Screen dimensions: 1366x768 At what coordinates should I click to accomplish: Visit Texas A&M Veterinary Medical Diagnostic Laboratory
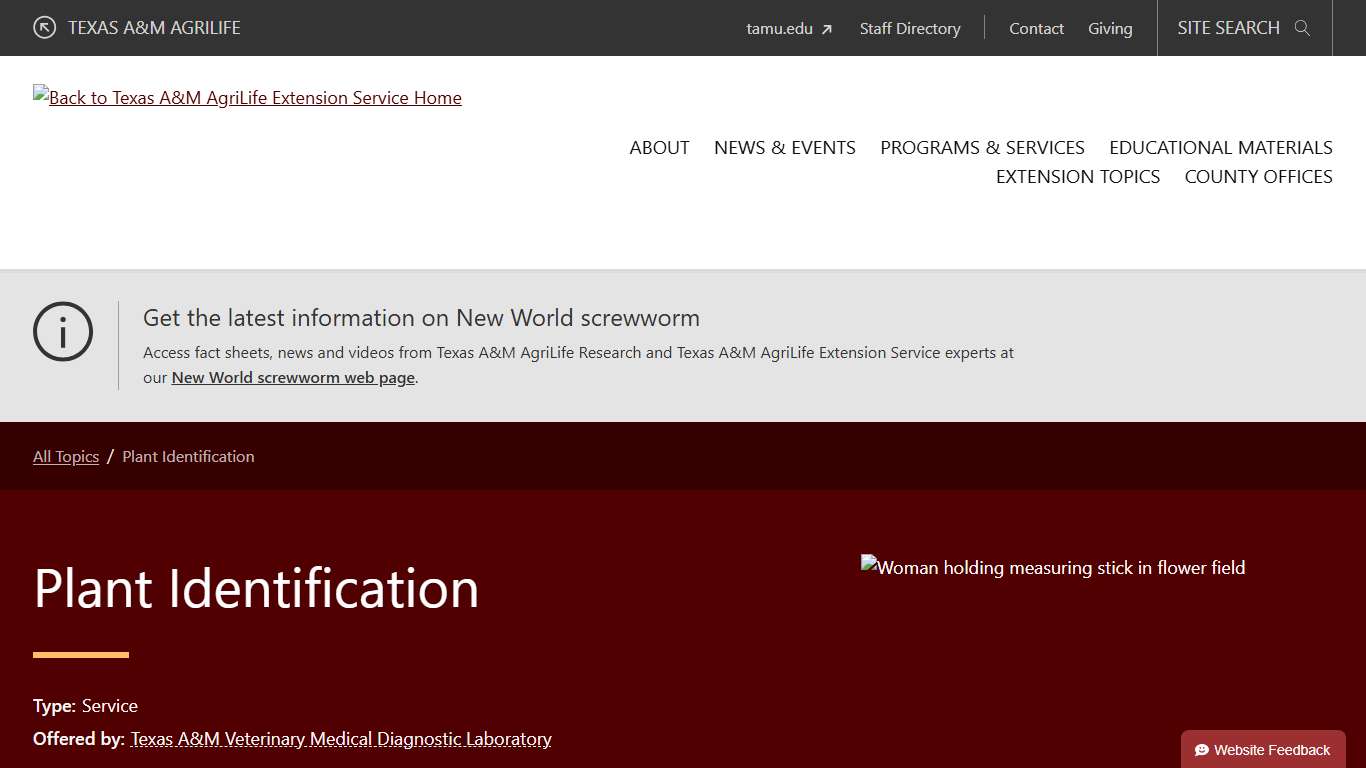click(340, 739)
